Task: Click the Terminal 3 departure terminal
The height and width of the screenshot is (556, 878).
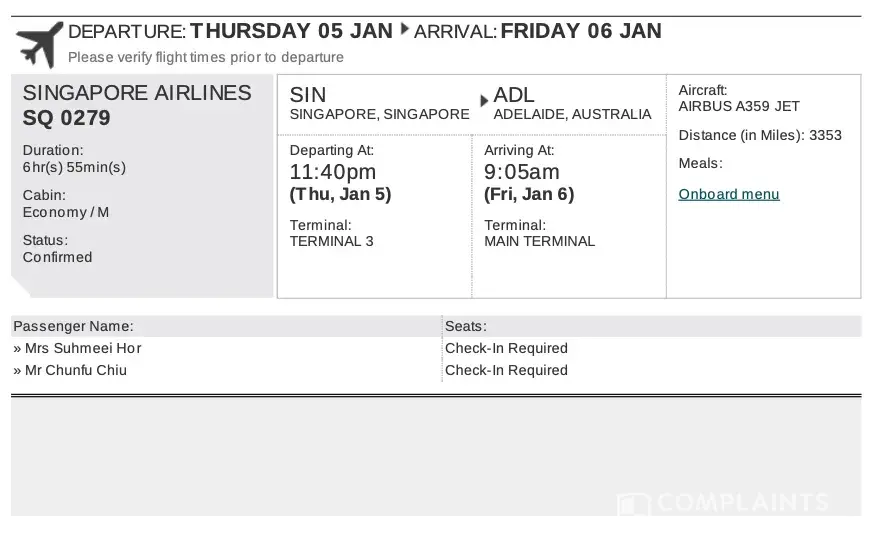Action: click(x=332, y=241)
